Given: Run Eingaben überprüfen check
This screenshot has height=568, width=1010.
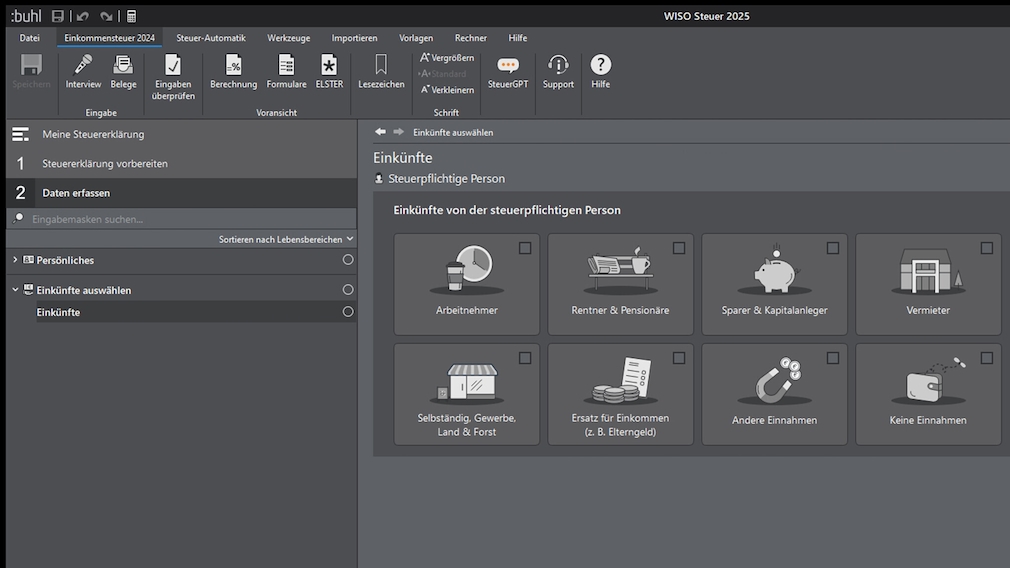Looking at the screenshot, I should click(173, 76).
